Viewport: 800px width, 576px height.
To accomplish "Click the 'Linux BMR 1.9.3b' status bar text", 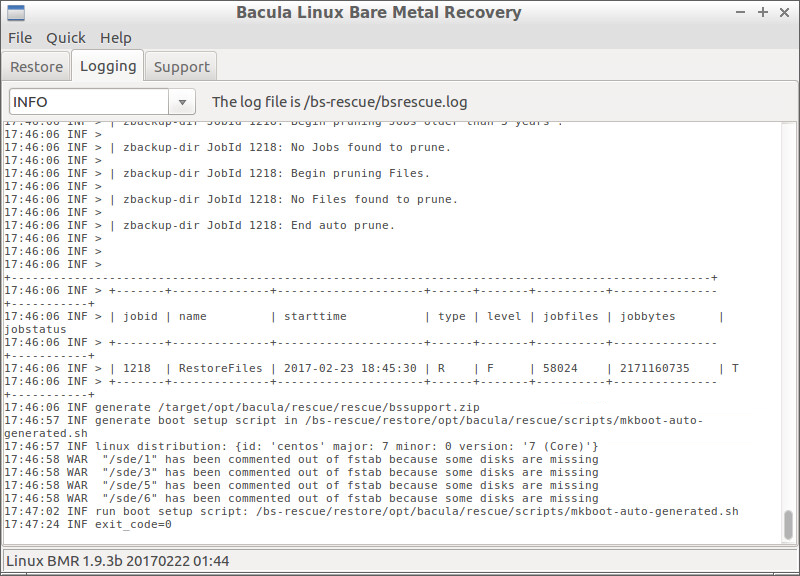I will [118, 561].
